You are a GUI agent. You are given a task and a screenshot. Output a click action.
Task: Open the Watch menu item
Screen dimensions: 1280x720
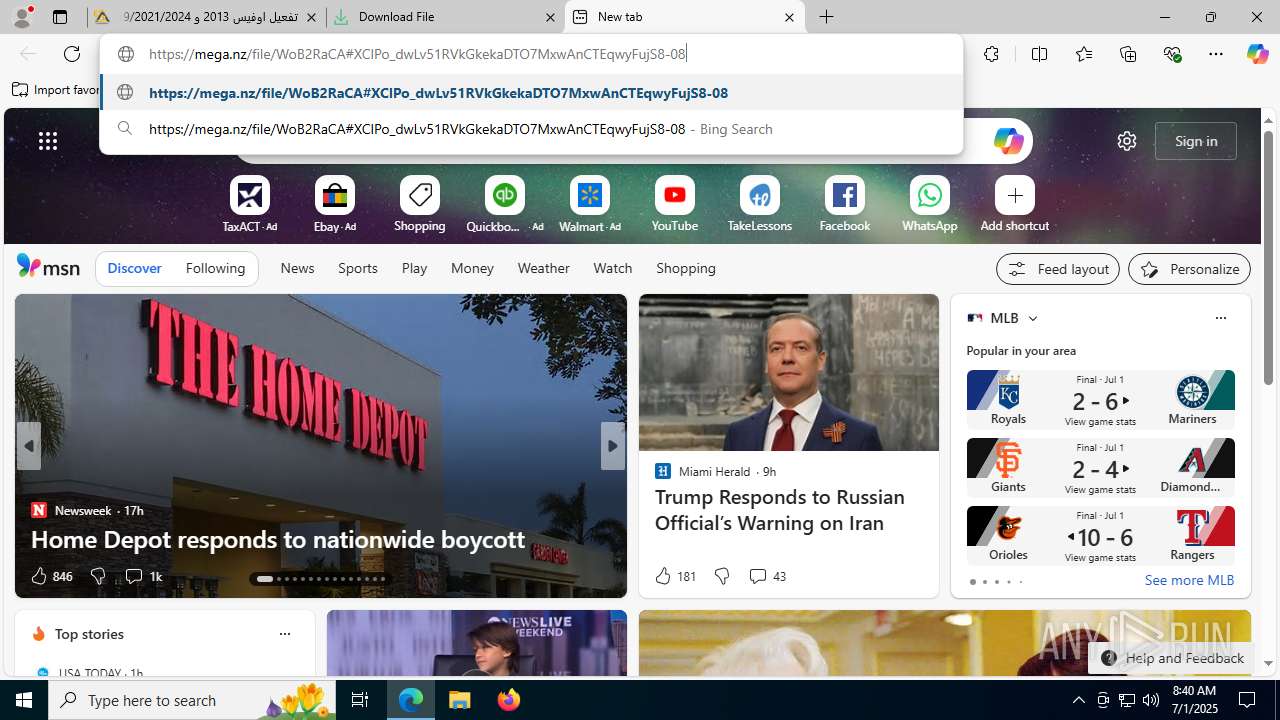pyautogui.click(x=613, y=268)
